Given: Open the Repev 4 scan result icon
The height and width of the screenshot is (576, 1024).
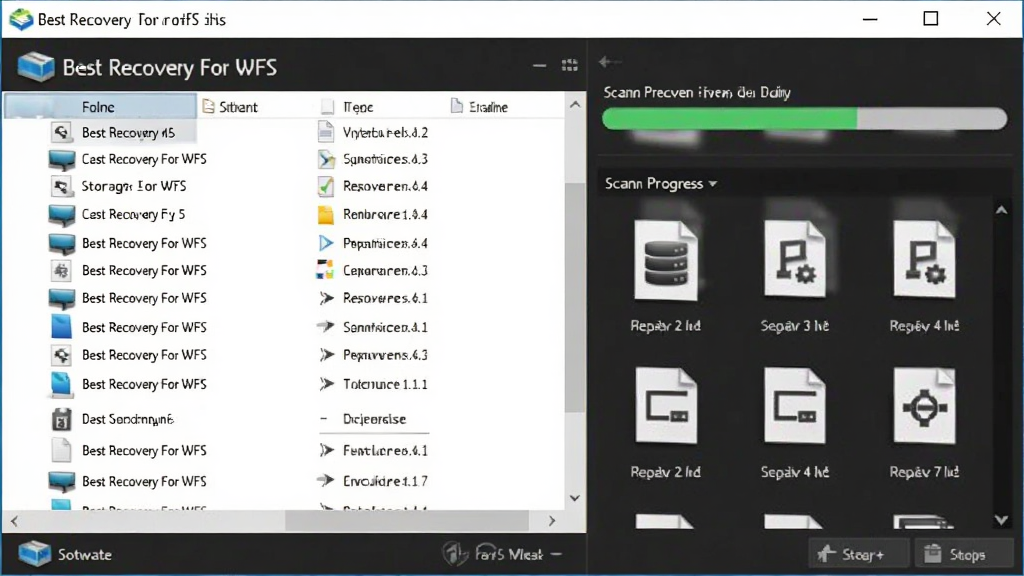Looking at the screenshot, I should (x=924, y=259).
